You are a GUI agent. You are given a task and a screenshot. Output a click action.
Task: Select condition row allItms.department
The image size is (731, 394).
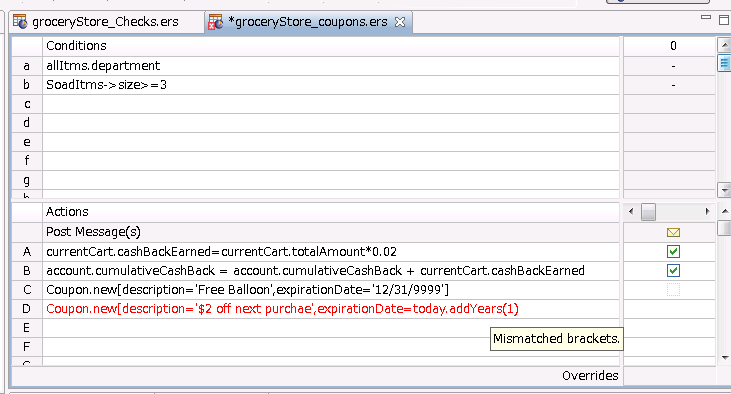[x=331, y=66]
